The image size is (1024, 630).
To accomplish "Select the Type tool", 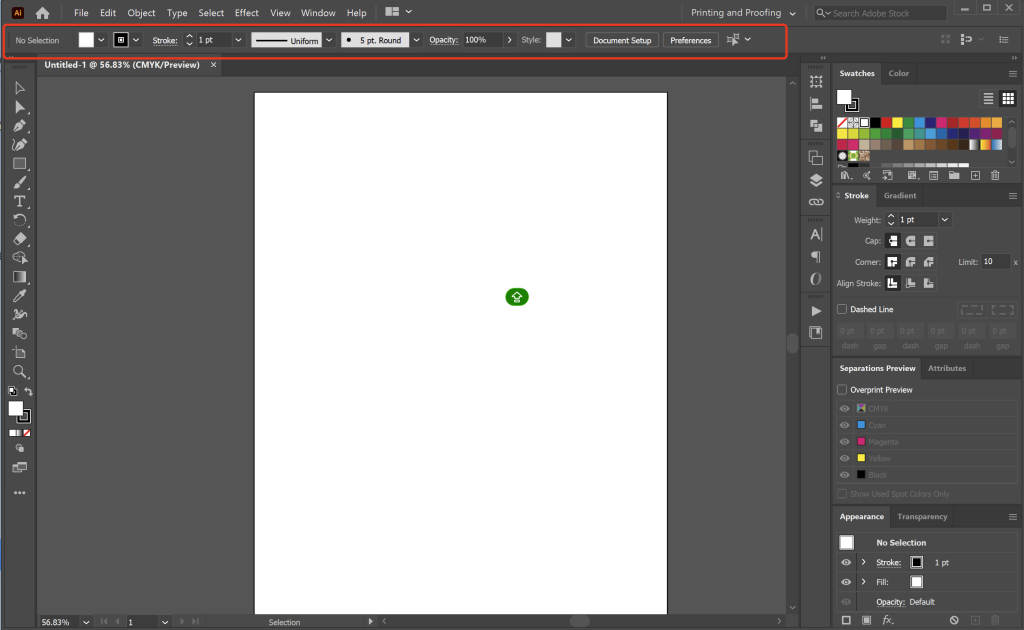I will coord(19,201).
